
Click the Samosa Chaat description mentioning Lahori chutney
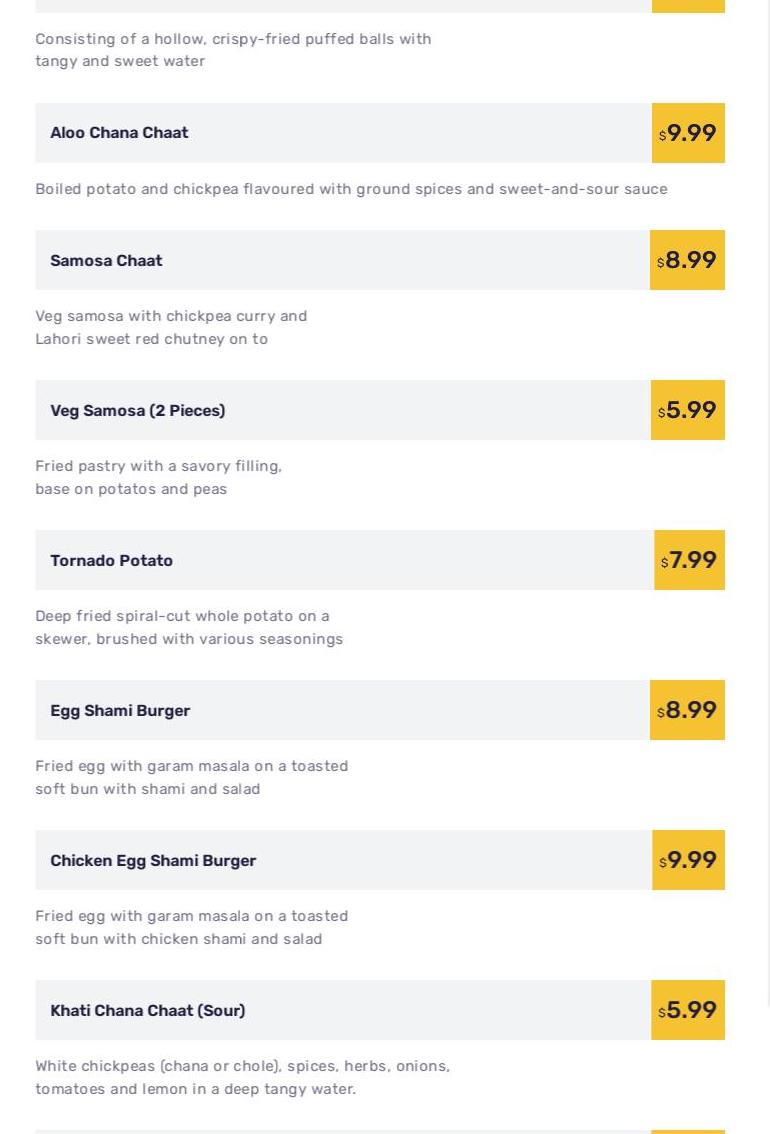click(171, 328)
